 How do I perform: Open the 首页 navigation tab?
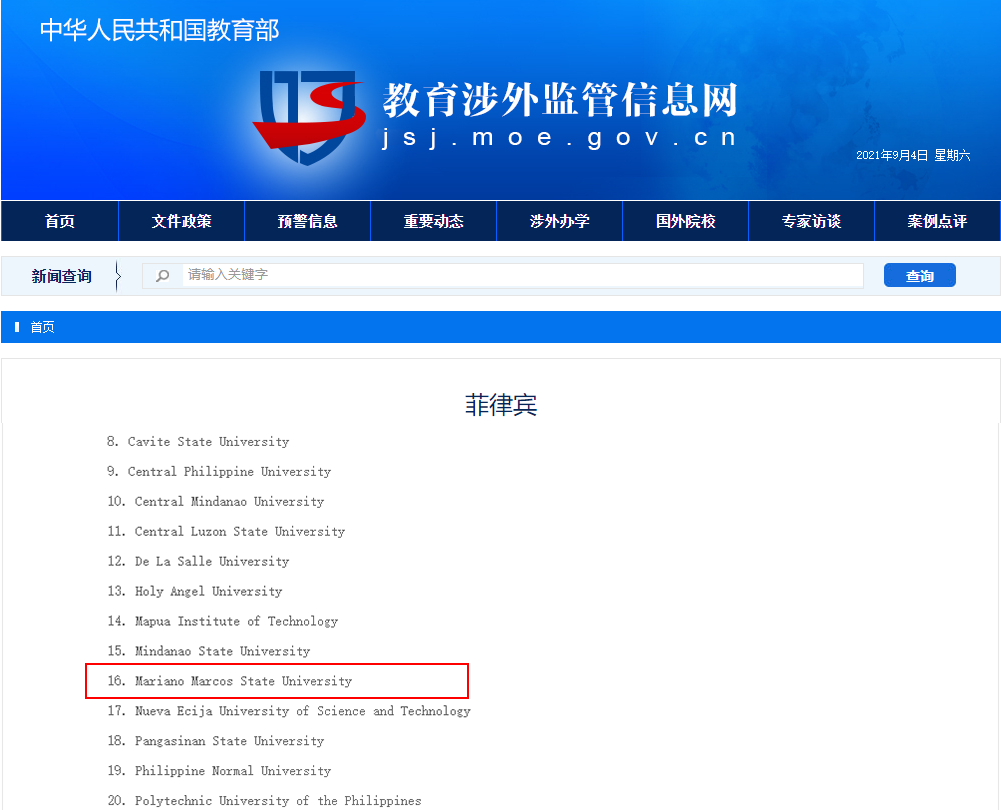pos(60,221)
